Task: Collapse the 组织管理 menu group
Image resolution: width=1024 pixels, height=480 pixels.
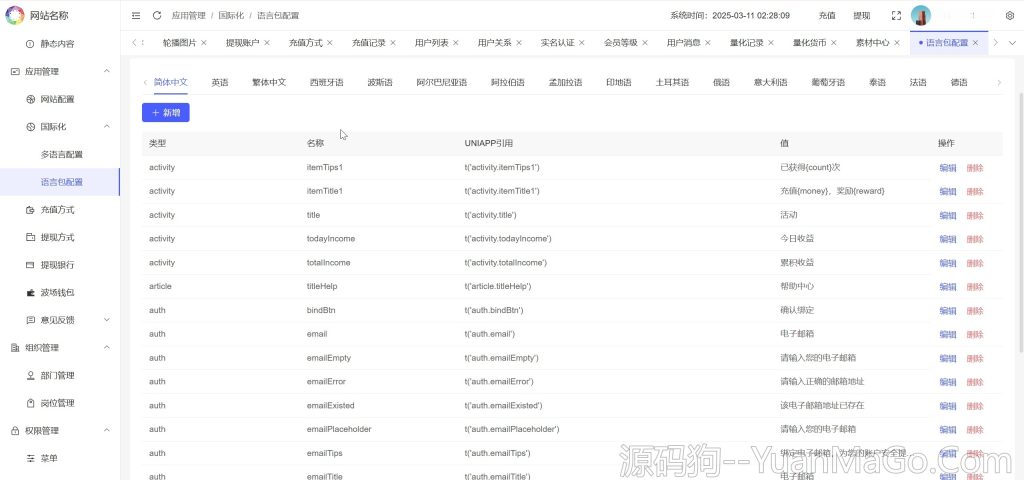Action: click(x=107, y=347)
